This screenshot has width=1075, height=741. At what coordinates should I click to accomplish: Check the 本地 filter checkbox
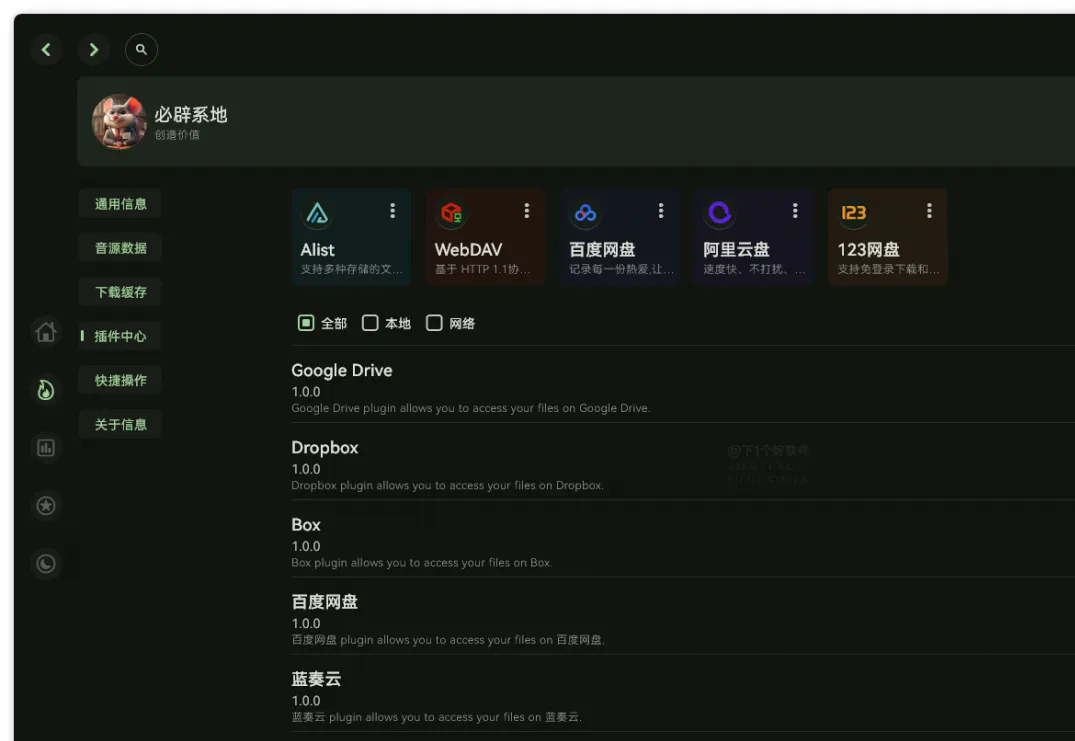370,322
